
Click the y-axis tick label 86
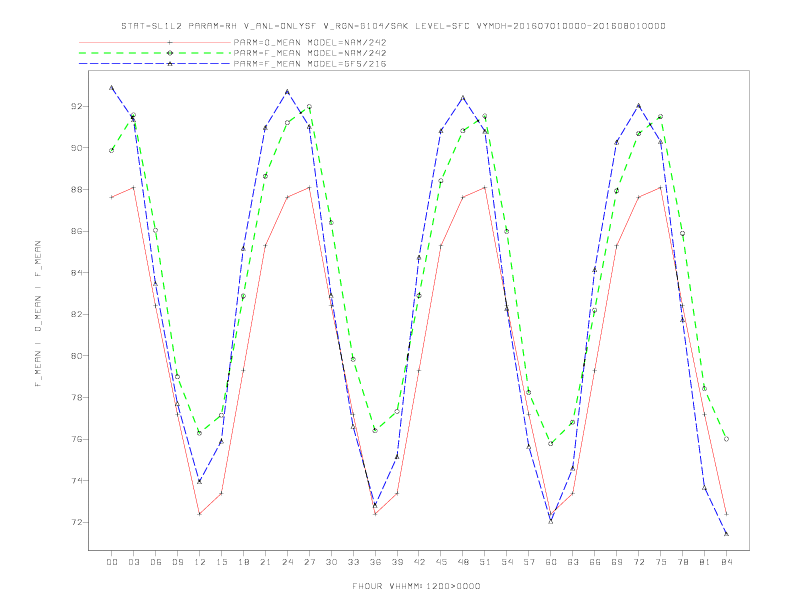pos(76,231)
